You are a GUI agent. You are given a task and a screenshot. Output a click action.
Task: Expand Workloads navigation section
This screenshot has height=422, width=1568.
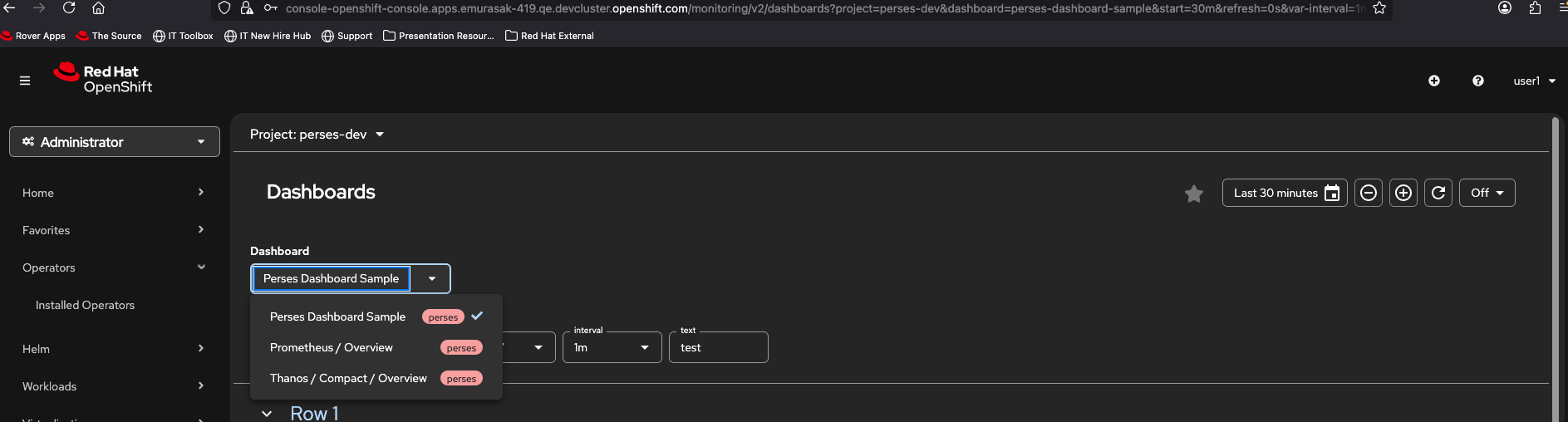click(115, 386)
